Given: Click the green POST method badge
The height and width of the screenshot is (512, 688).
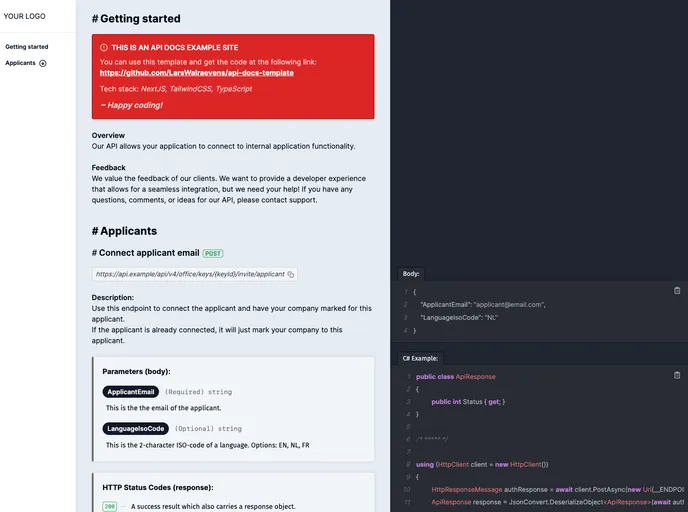Looking at the screenshot, I should pos(214,253).
